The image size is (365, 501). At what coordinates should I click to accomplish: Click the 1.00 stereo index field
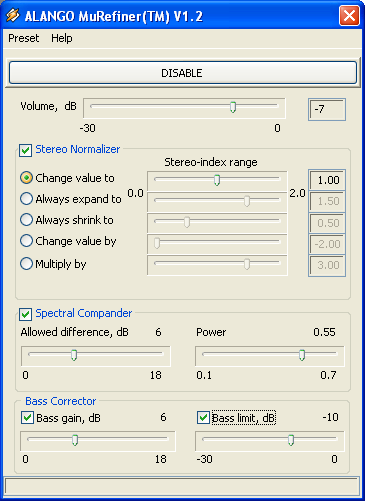click(x=327, y=180)
